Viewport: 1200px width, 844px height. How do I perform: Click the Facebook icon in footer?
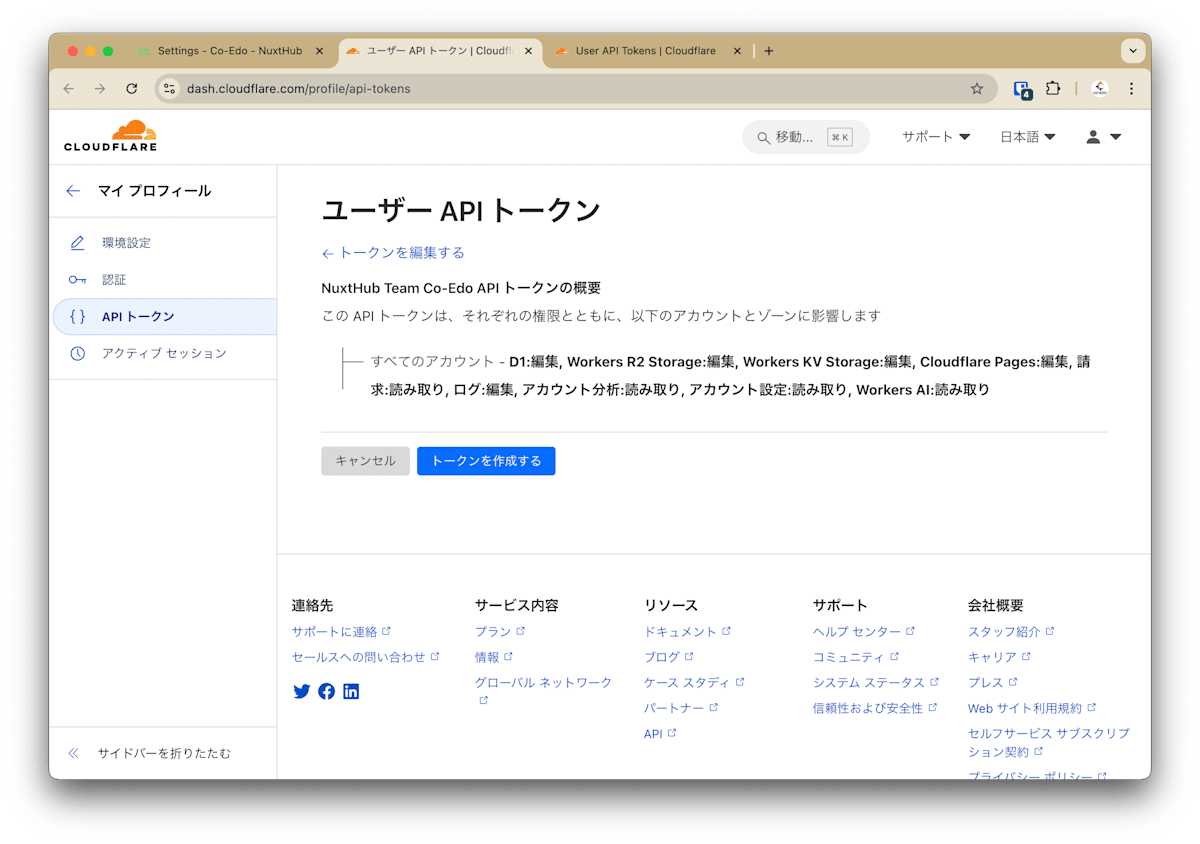[x=327, y=691]
